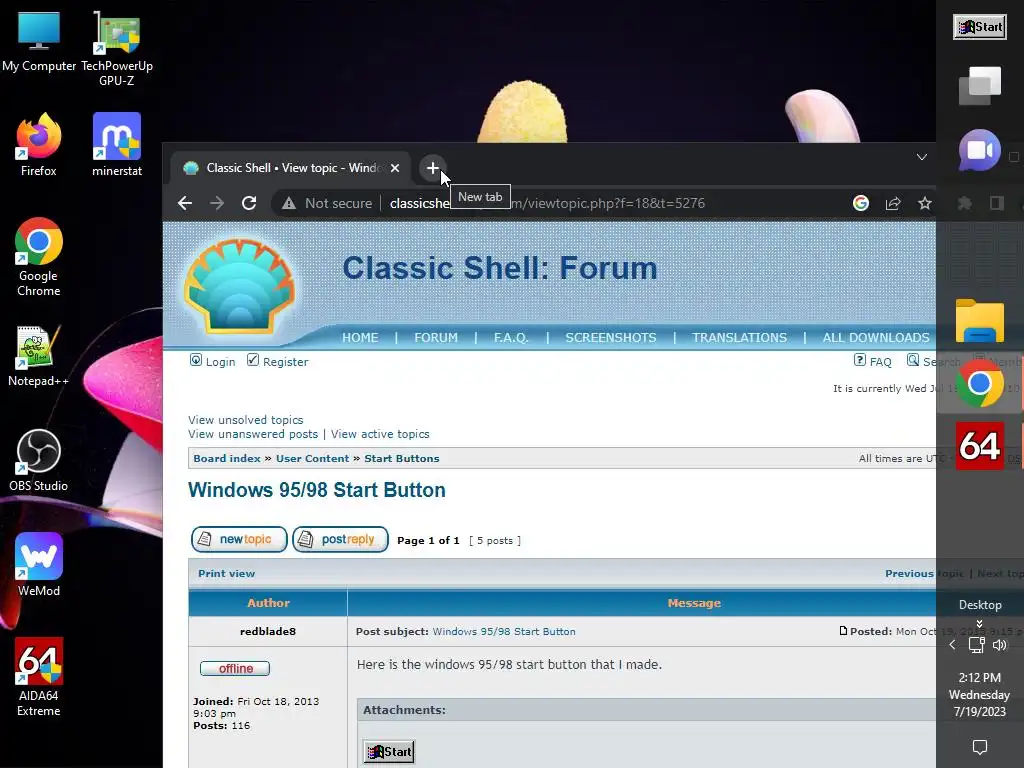This screenshot has width=1024, height=768.
Task: Open the Start button attachment image
Action: point(389,752)
